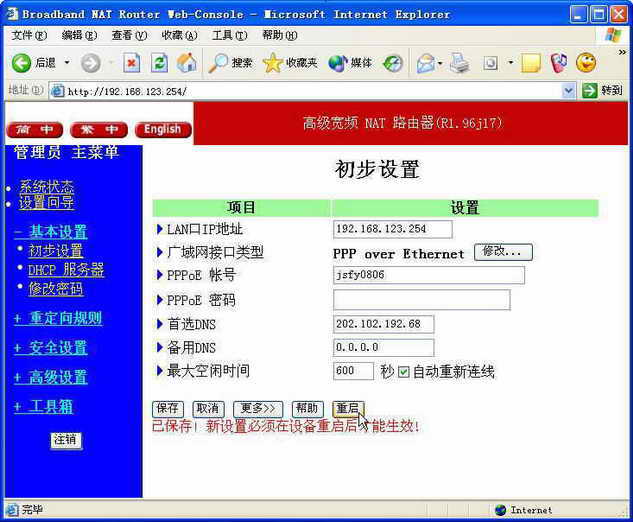
Task: Go to the Home page icon
Action: [187, 62]
